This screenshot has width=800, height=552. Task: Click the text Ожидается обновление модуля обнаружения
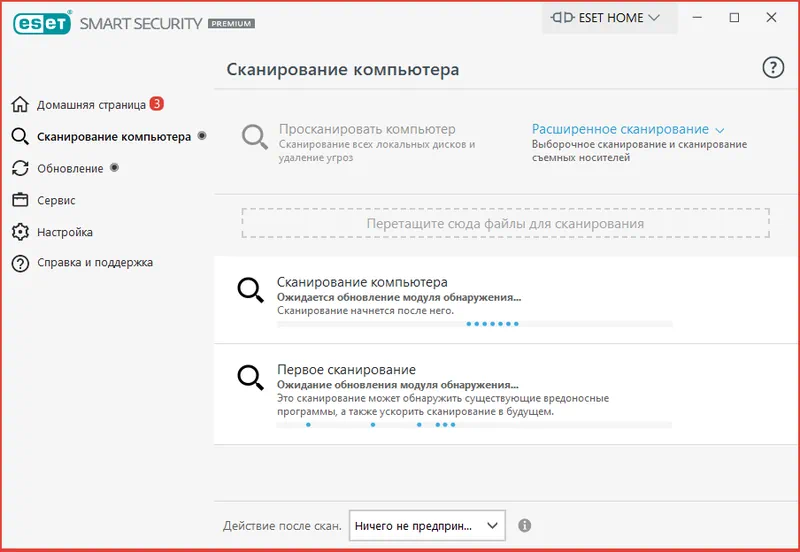(x=399, y=297)
